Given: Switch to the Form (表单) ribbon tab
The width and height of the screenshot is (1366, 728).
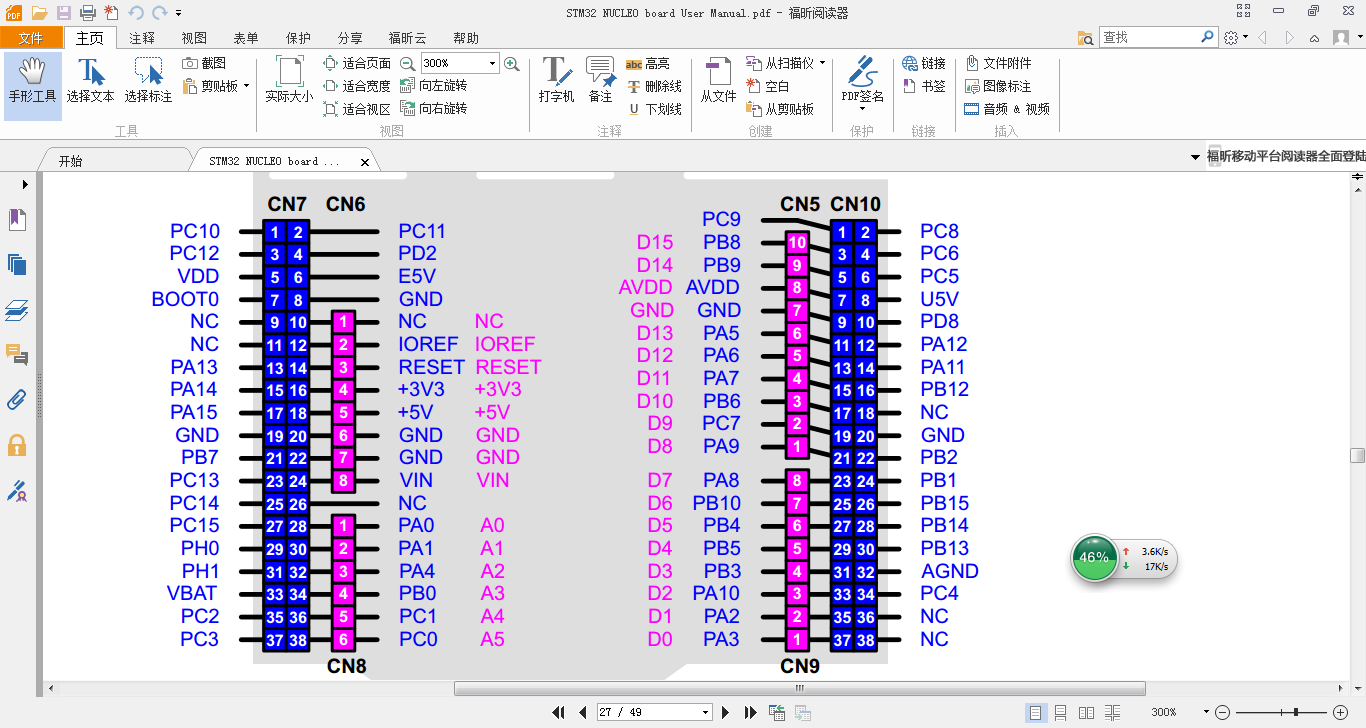Looking at the screenshot, I should [x=246, y=38].
